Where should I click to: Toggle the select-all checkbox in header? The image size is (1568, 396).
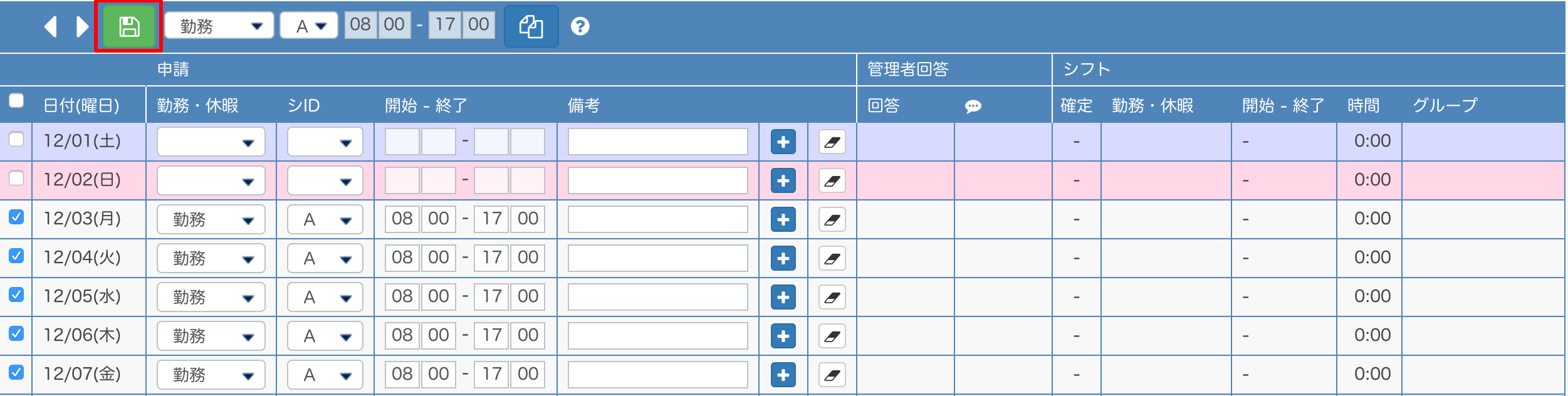point(16,100)
